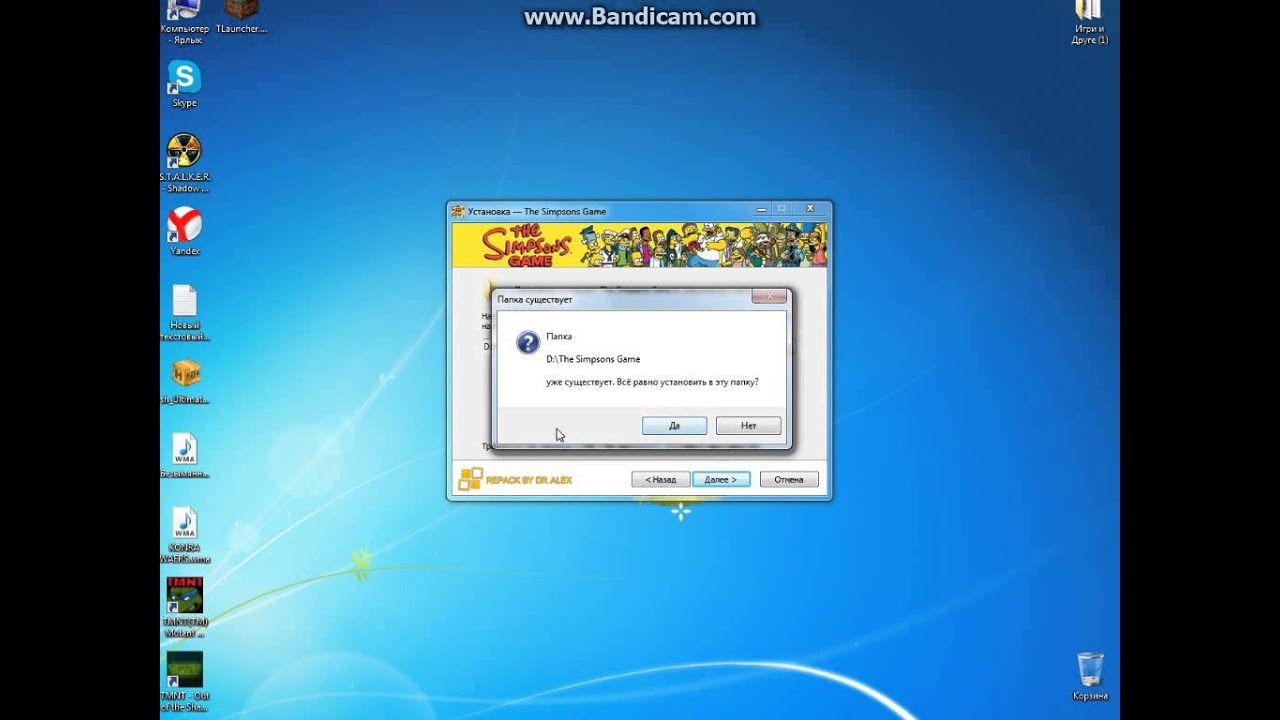
Task: Cancel setup with the Отмена button
Action: point(789,480)
